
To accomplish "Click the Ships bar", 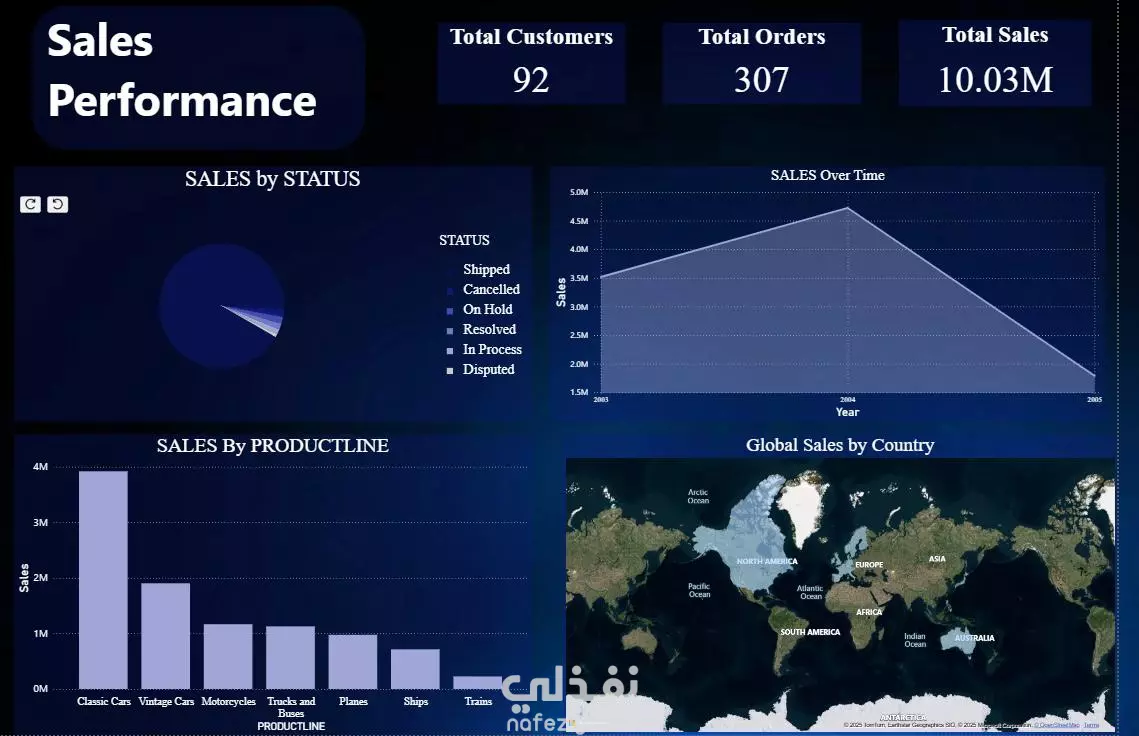I will (416, 669).
